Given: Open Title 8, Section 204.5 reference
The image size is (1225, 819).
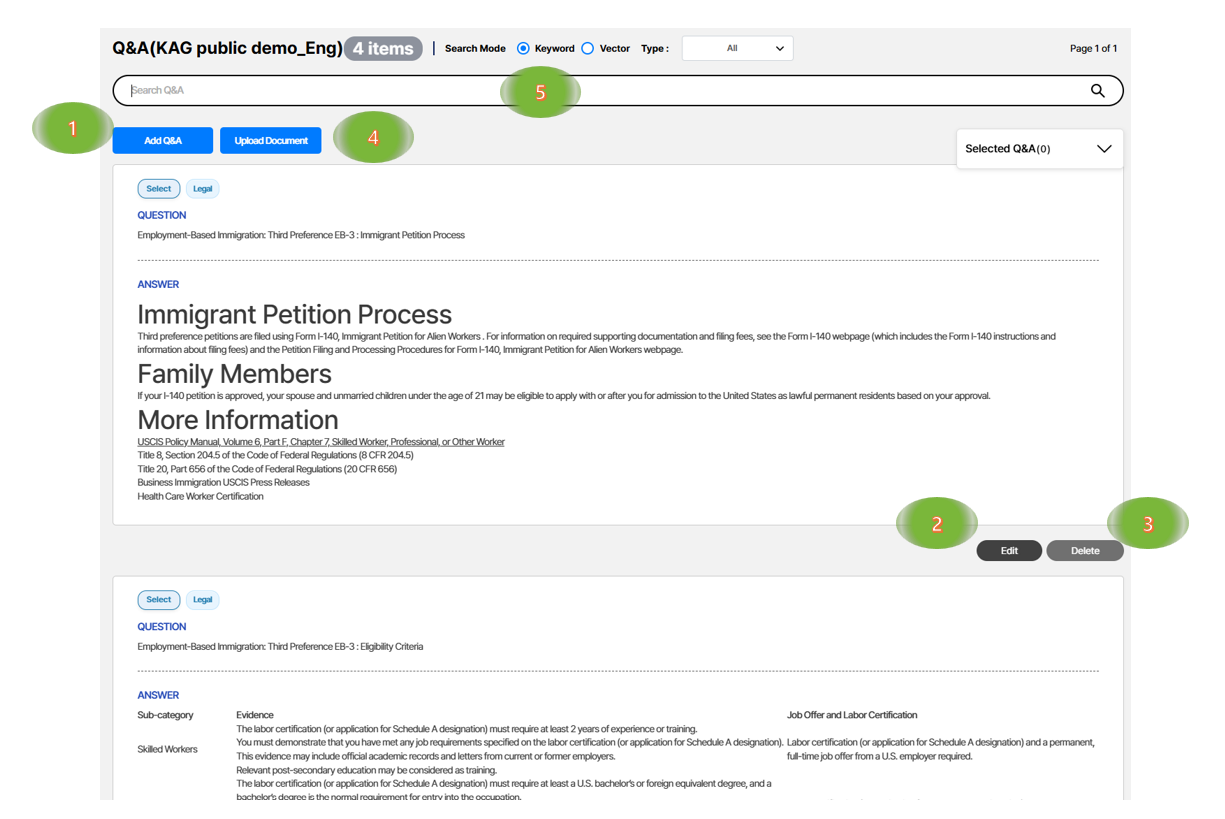Looking at the screenshot, I should [x=275, y=455].
